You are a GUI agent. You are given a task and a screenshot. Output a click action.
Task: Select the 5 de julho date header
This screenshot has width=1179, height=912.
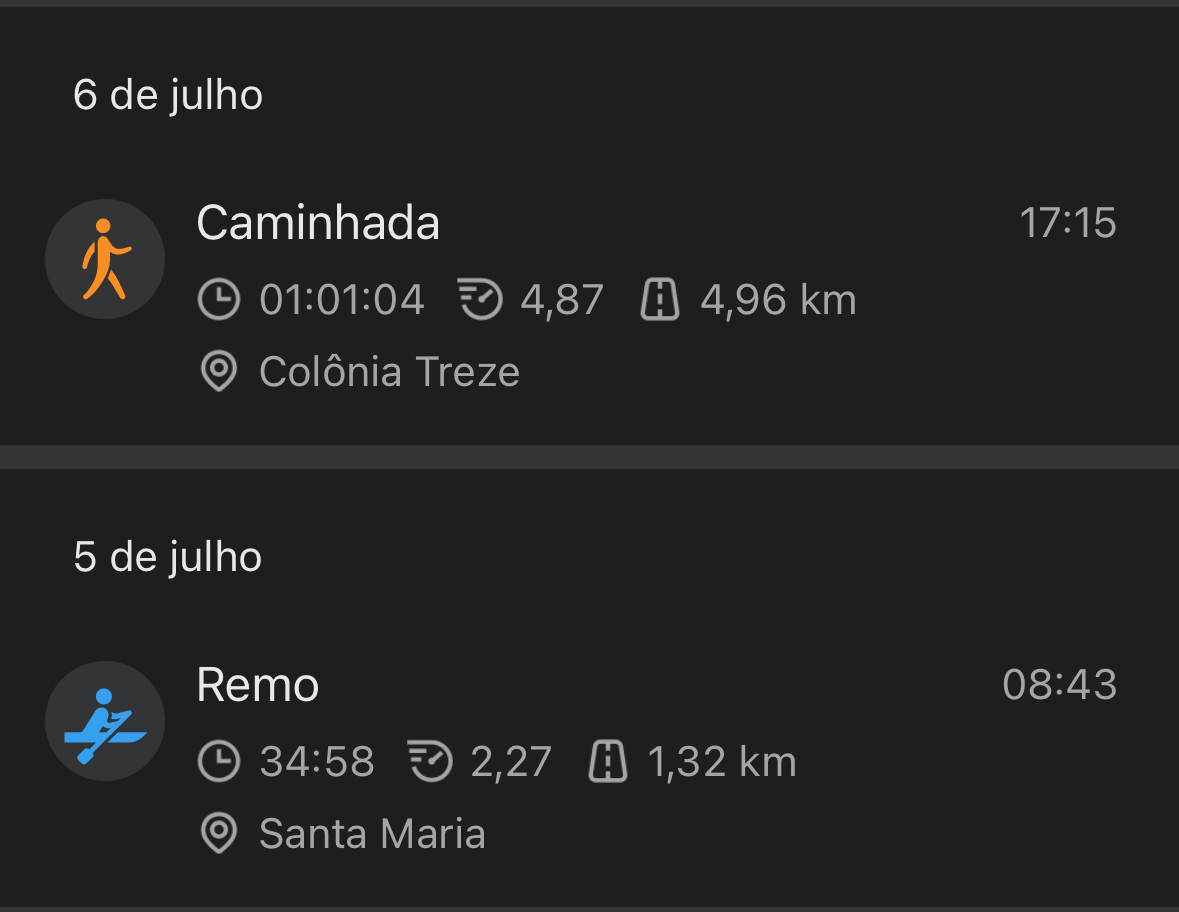tap(168, 557)
